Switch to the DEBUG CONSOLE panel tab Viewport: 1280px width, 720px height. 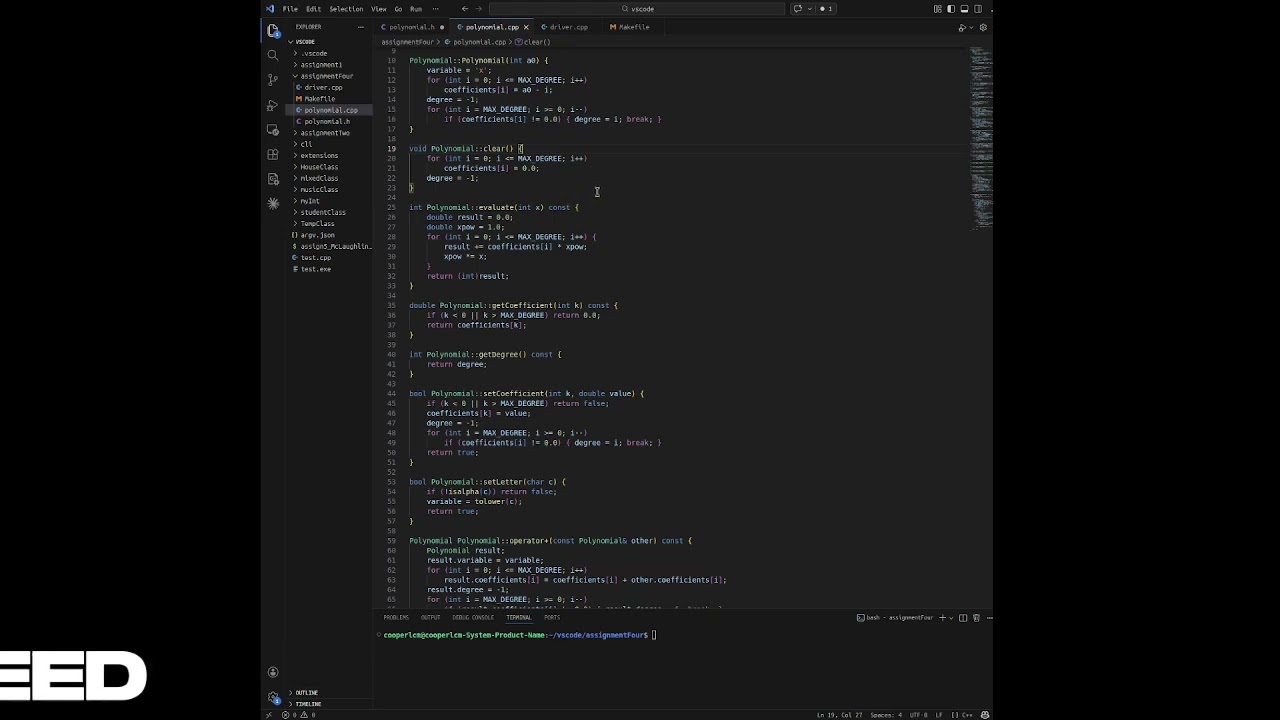point(473,618)
